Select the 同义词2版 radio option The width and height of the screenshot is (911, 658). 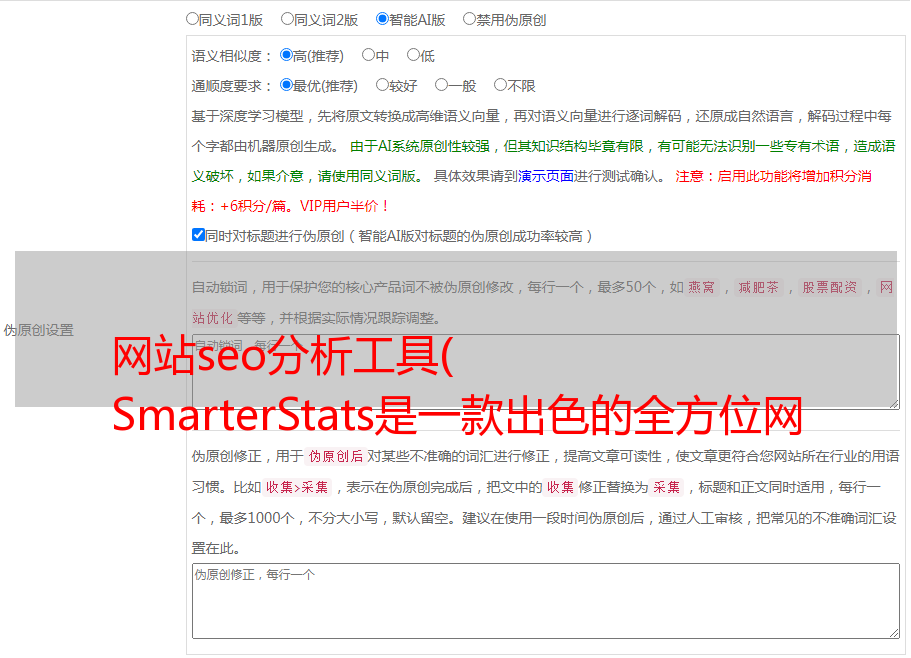(287, 19)
